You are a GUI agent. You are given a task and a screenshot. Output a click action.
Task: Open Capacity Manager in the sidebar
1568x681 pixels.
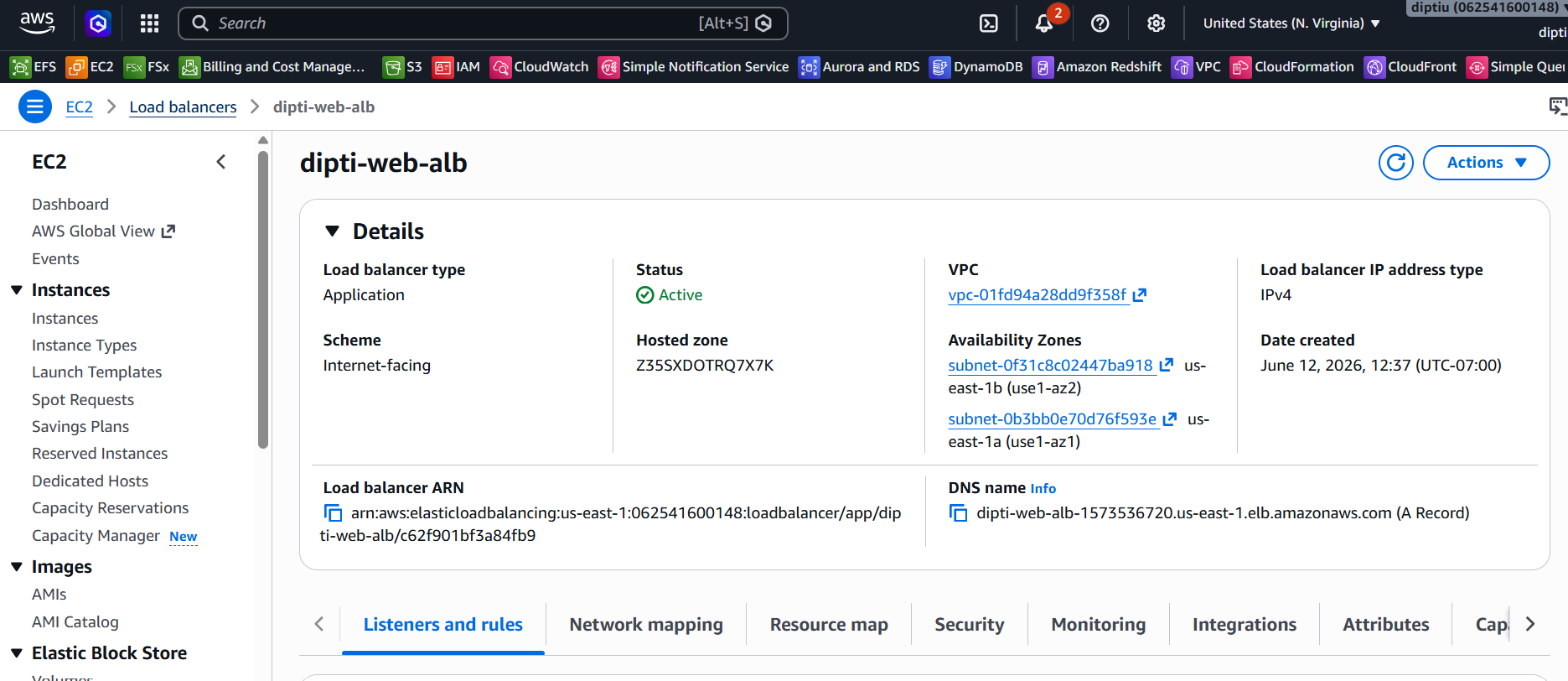(96, 536)
